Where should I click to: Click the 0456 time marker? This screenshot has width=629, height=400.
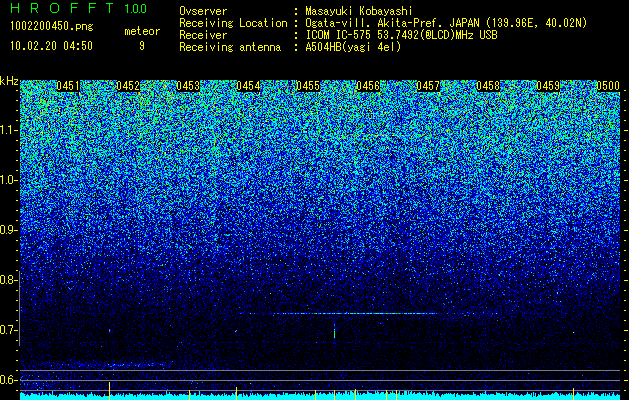(368, 86)
